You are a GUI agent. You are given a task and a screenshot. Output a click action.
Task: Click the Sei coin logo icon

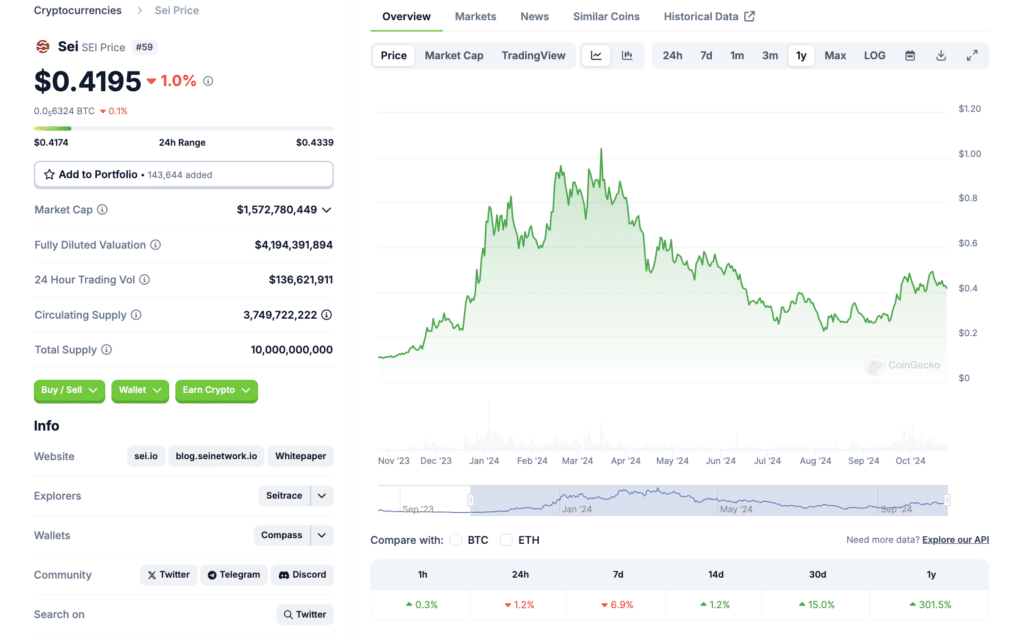pos(42,46)
